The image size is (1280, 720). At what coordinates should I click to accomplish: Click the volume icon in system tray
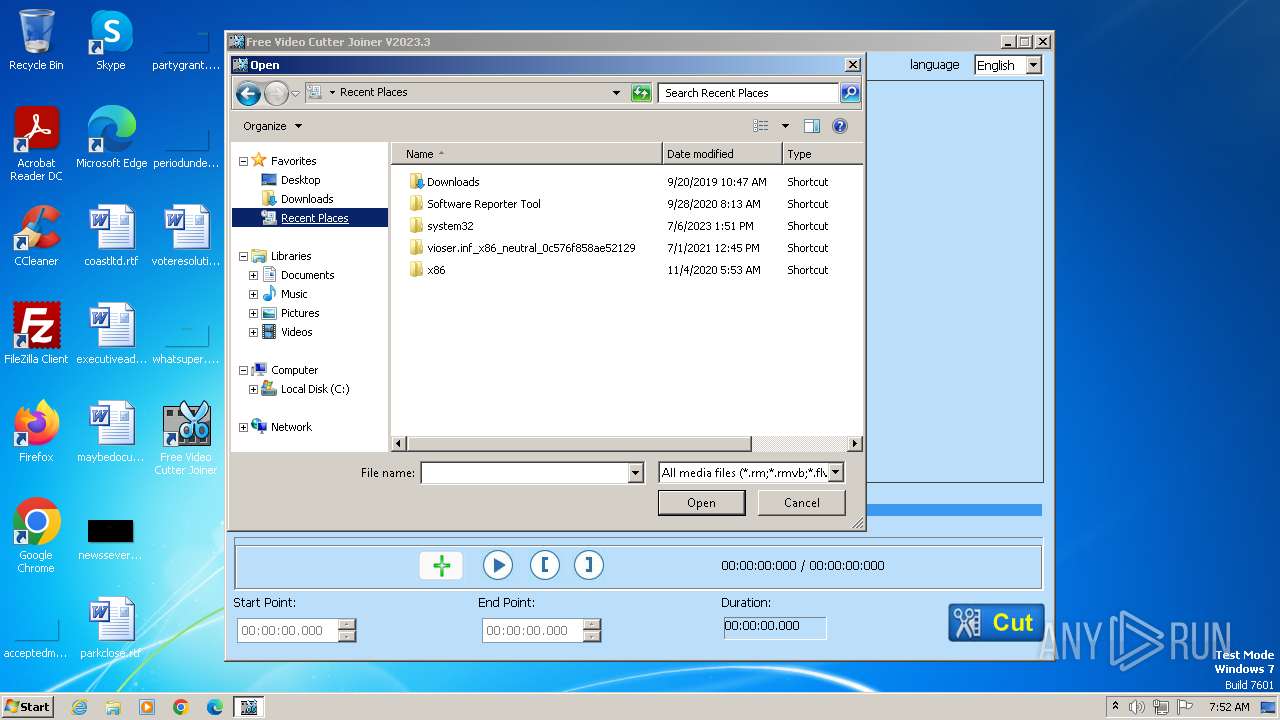(1137, 707)
